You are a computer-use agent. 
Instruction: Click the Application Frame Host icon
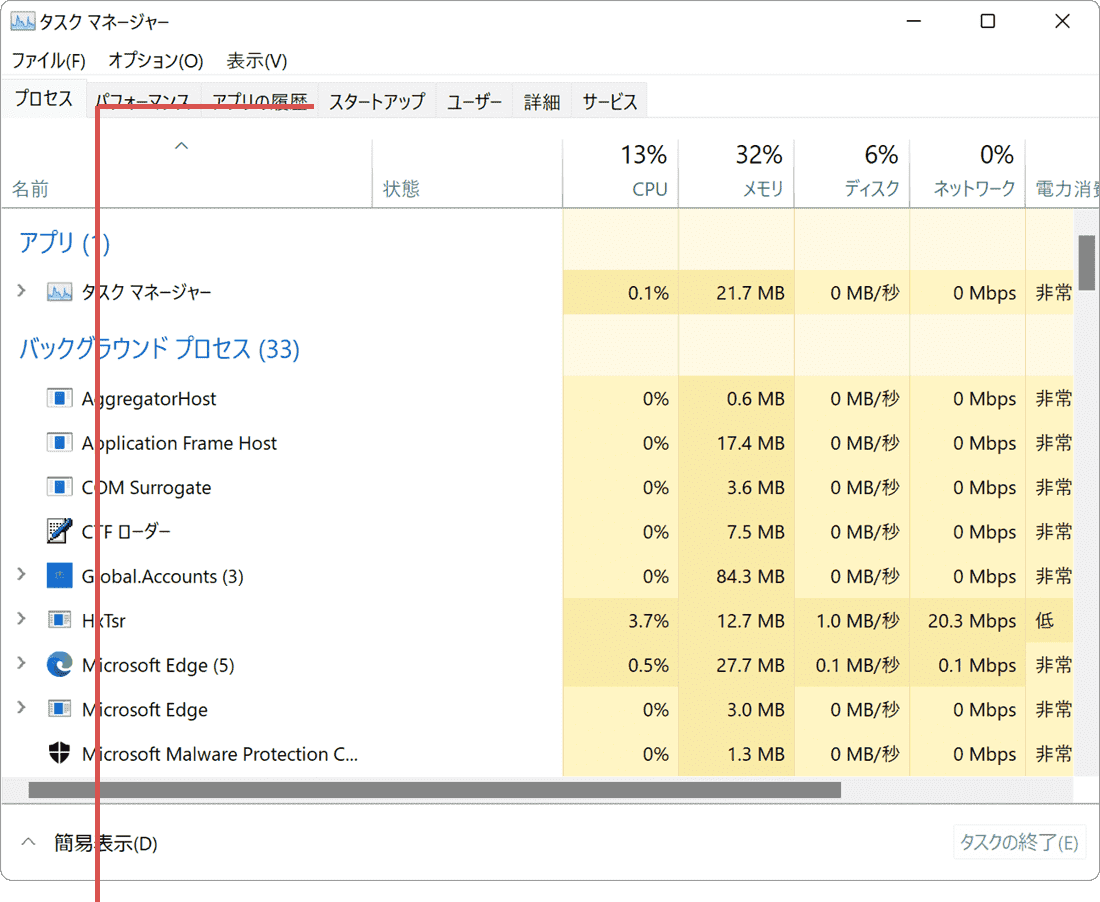click(60, 443)
